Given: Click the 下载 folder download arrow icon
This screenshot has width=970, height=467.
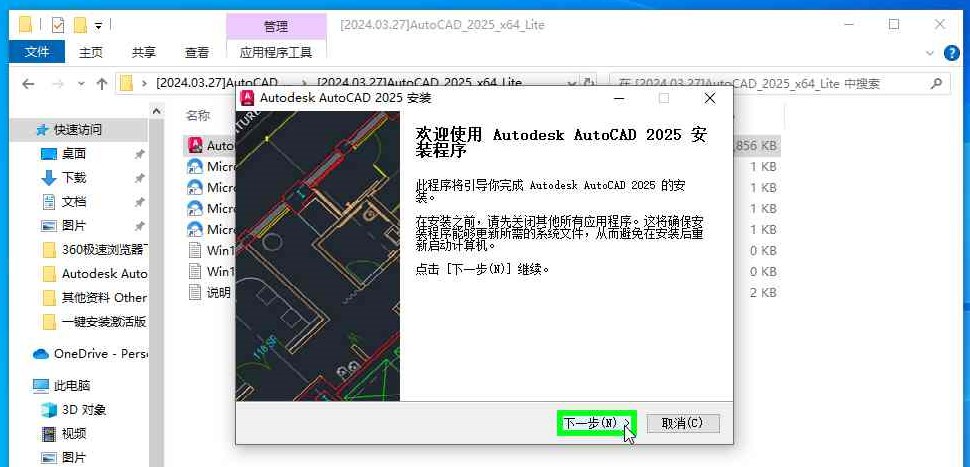Looking at the screenshot, I should [x=48, y=178].
